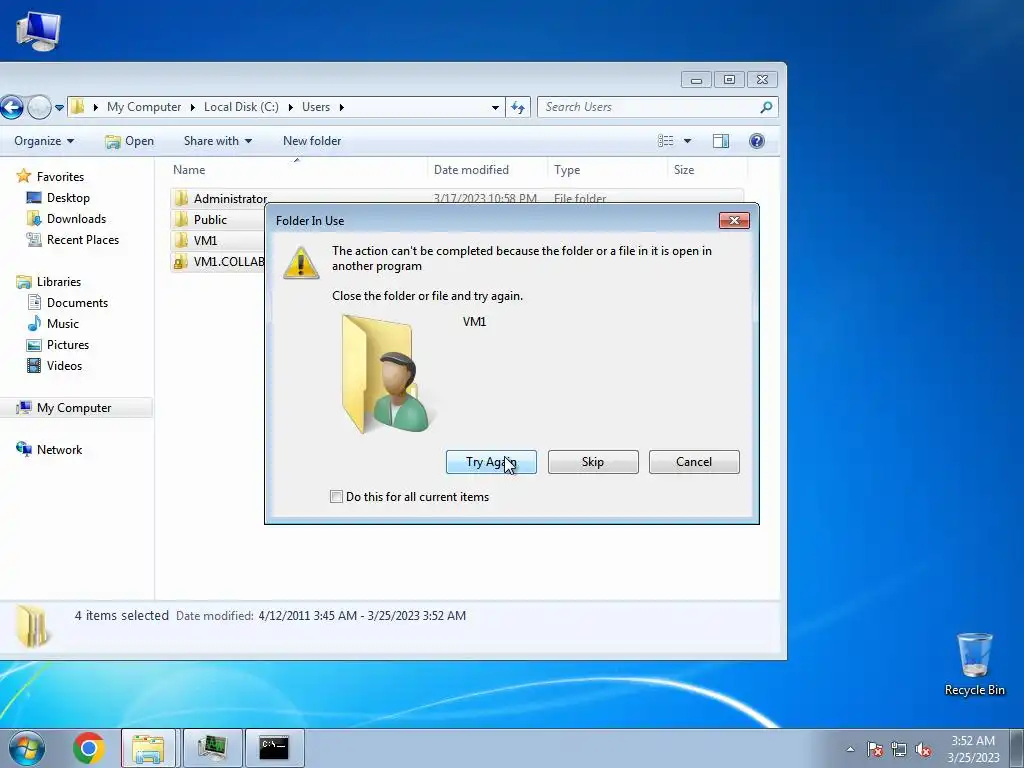
Task: Click Open in the Explorer toolbar
Action: click(x=129, y=141)
